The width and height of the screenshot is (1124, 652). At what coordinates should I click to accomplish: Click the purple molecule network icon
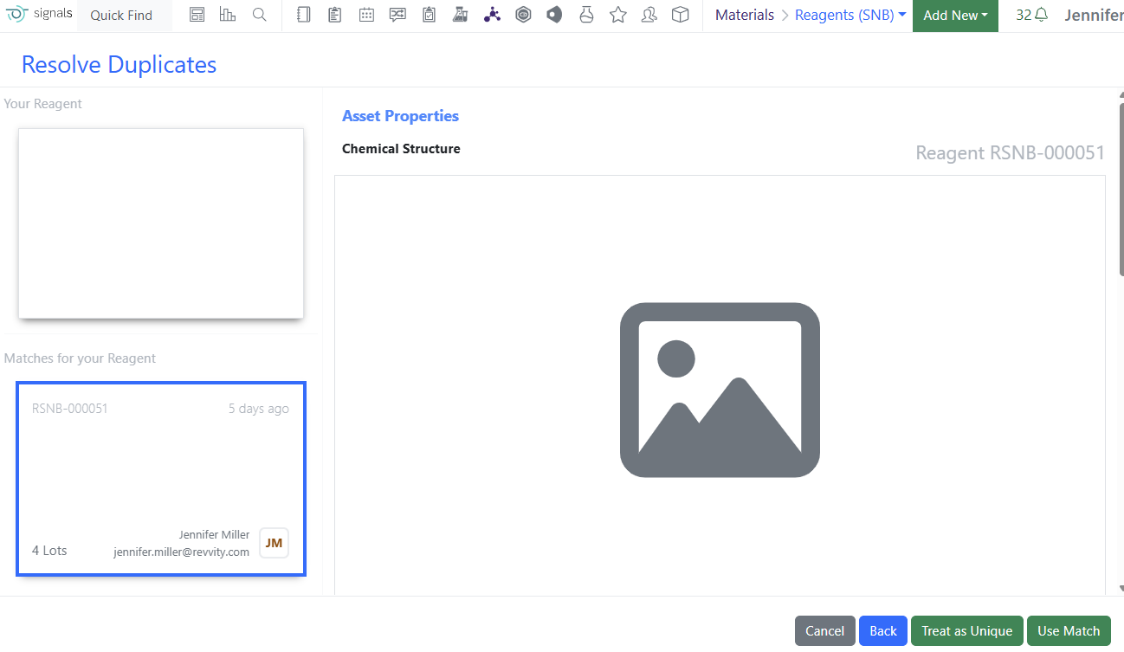pos(491,15)
